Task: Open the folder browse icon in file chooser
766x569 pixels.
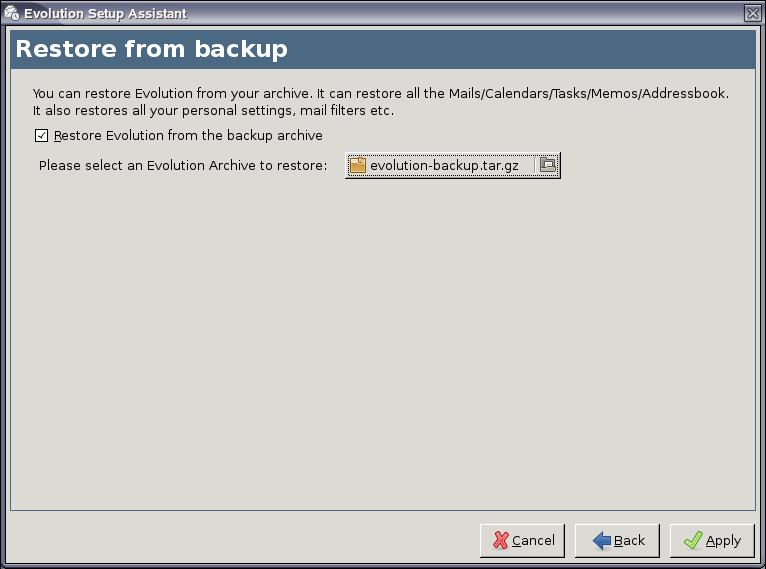Action: [x=548, y=165]
